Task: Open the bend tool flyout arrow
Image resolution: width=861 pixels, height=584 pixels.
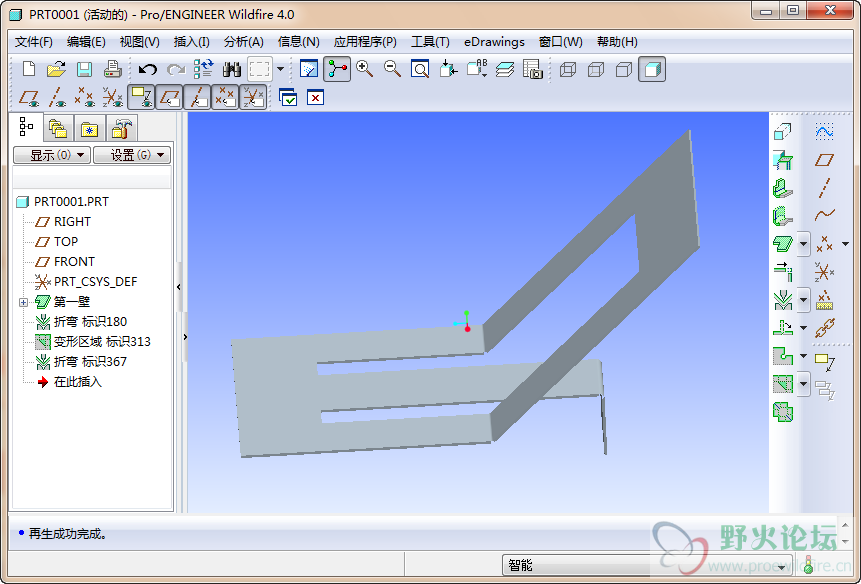Action: pyautogui.click(x=803, y=300)
